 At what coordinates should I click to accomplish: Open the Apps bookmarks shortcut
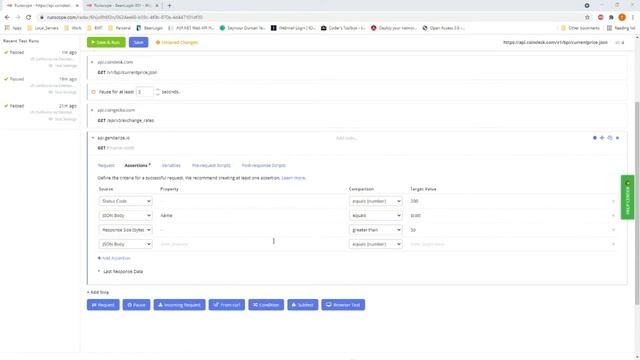point(13,28)
